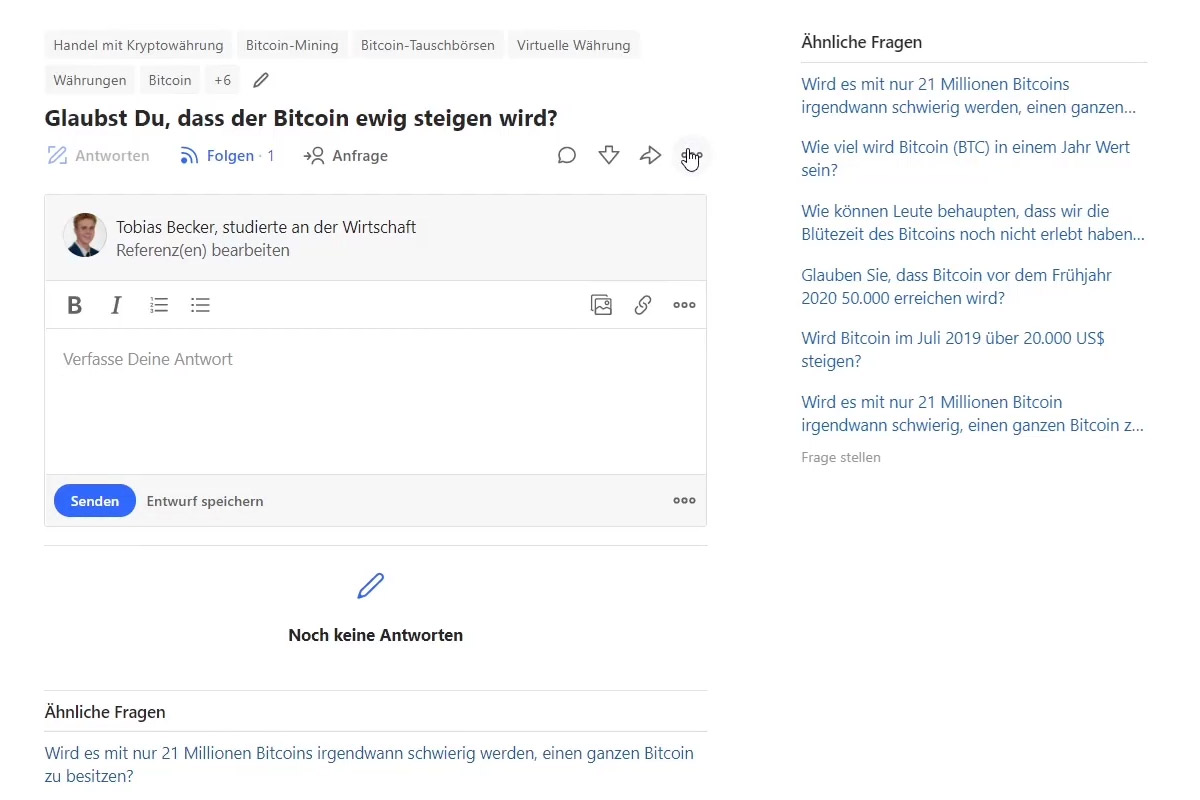Insert an image into the answer
1200x800 pixels.
pos(601,305)
